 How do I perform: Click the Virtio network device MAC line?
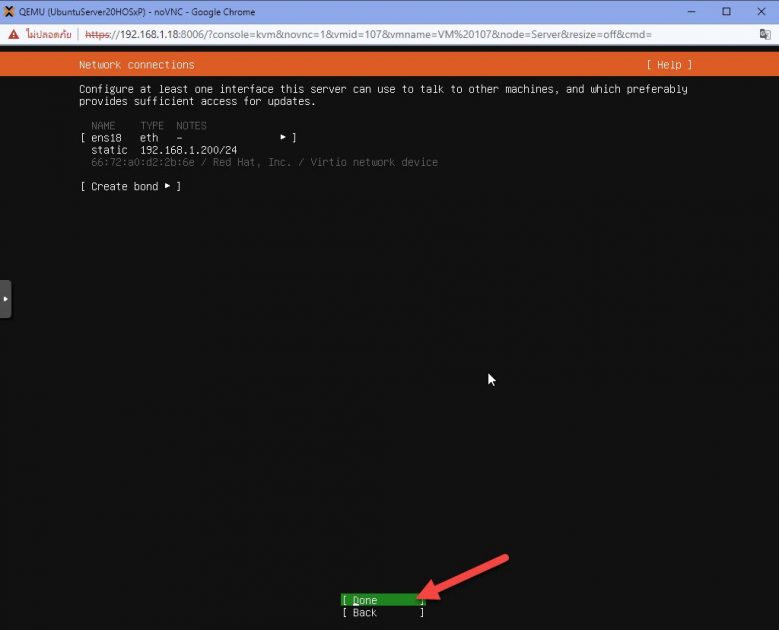(264, 162)
